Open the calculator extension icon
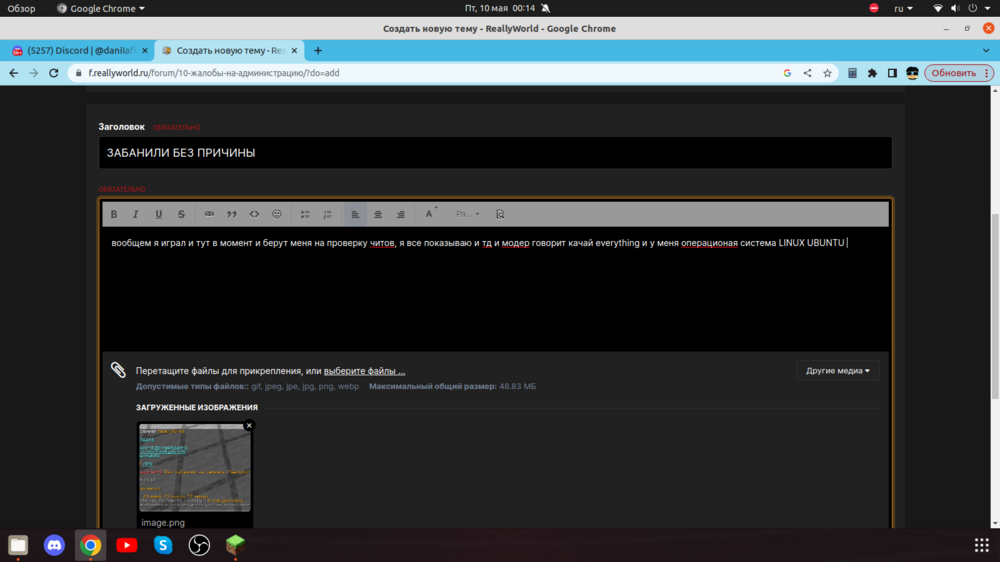 tap(852, 73)
